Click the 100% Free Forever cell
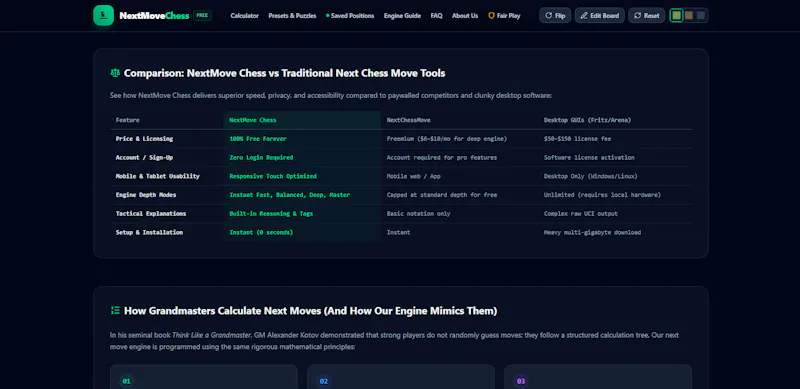 pos(258,139)
